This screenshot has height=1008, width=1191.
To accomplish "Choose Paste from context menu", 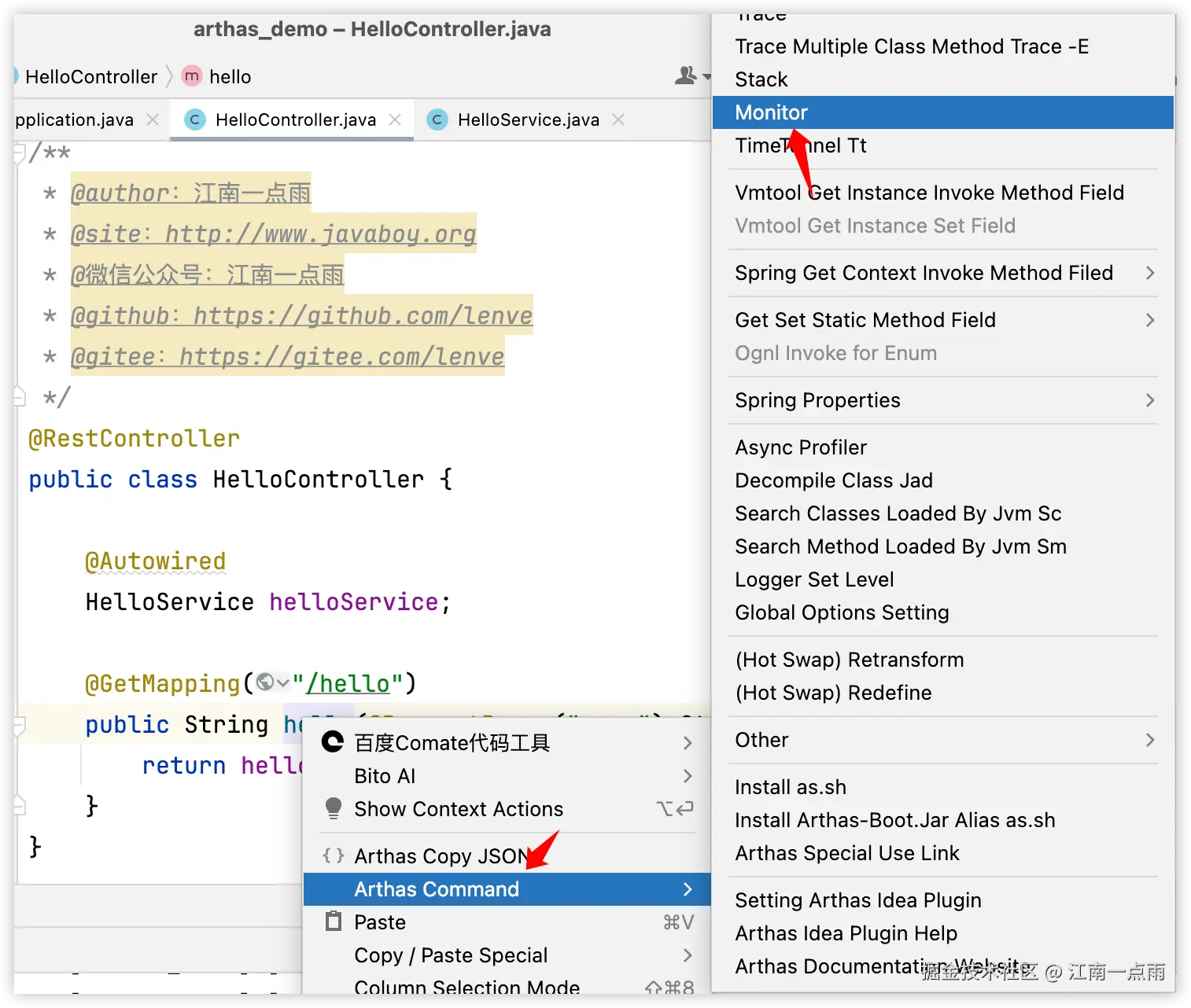I will [507, 922].
